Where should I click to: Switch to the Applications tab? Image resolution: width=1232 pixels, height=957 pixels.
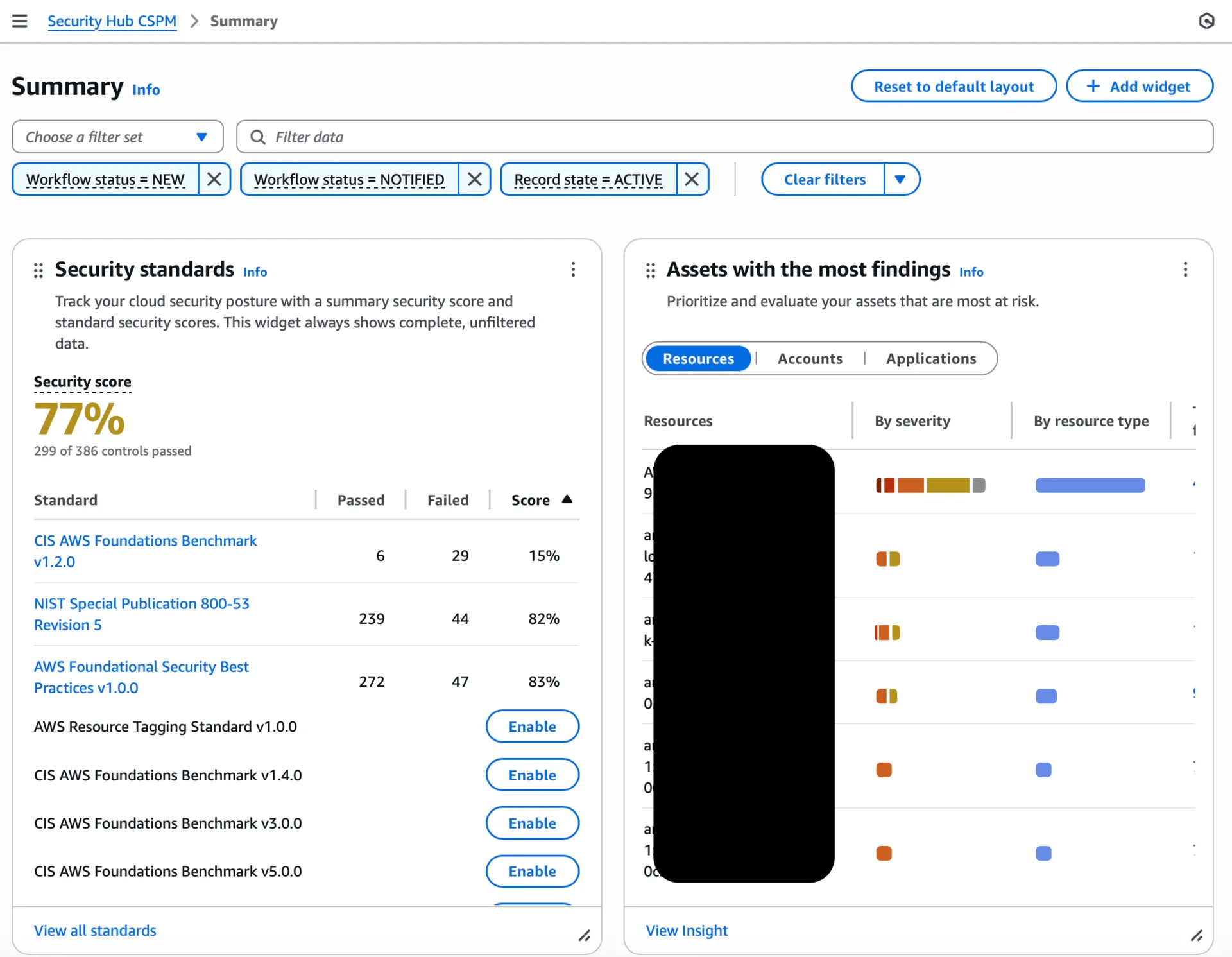930,359
